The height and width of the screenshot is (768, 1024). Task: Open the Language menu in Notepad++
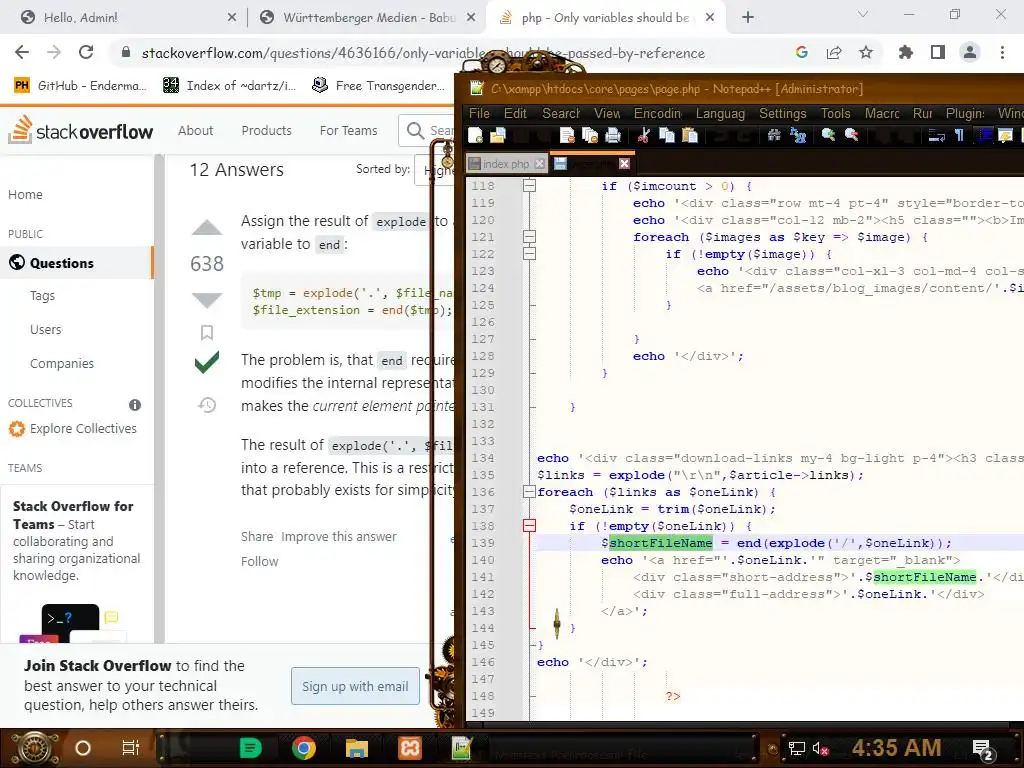pyautogui.click(x=720, y=114)
